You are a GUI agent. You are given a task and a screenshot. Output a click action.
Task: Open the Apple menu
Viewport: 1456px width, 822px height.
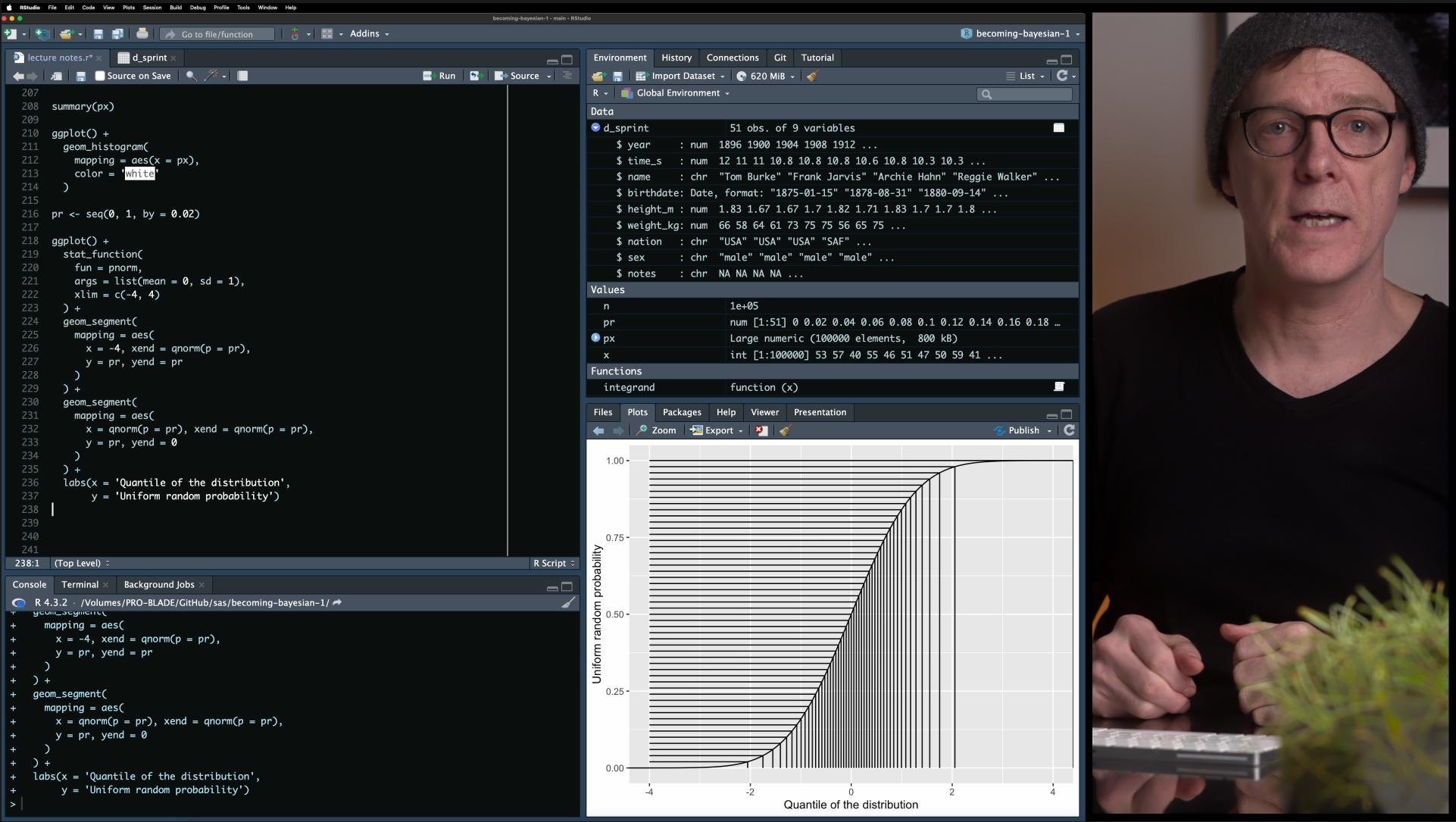[9, 8]
